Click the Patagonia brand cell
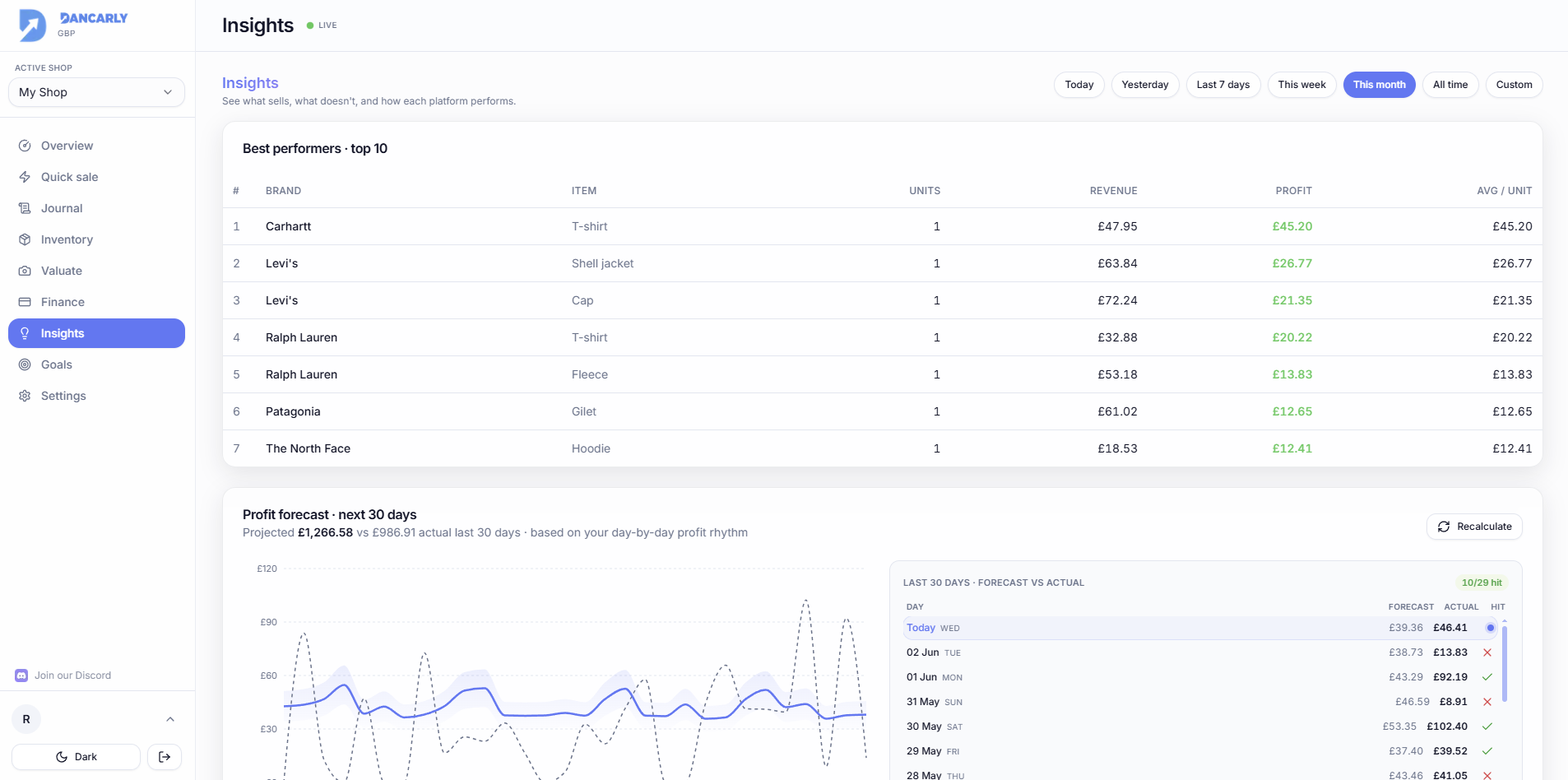The height and width of the screenshot is (780, 1568). click(x=293, y=411)
